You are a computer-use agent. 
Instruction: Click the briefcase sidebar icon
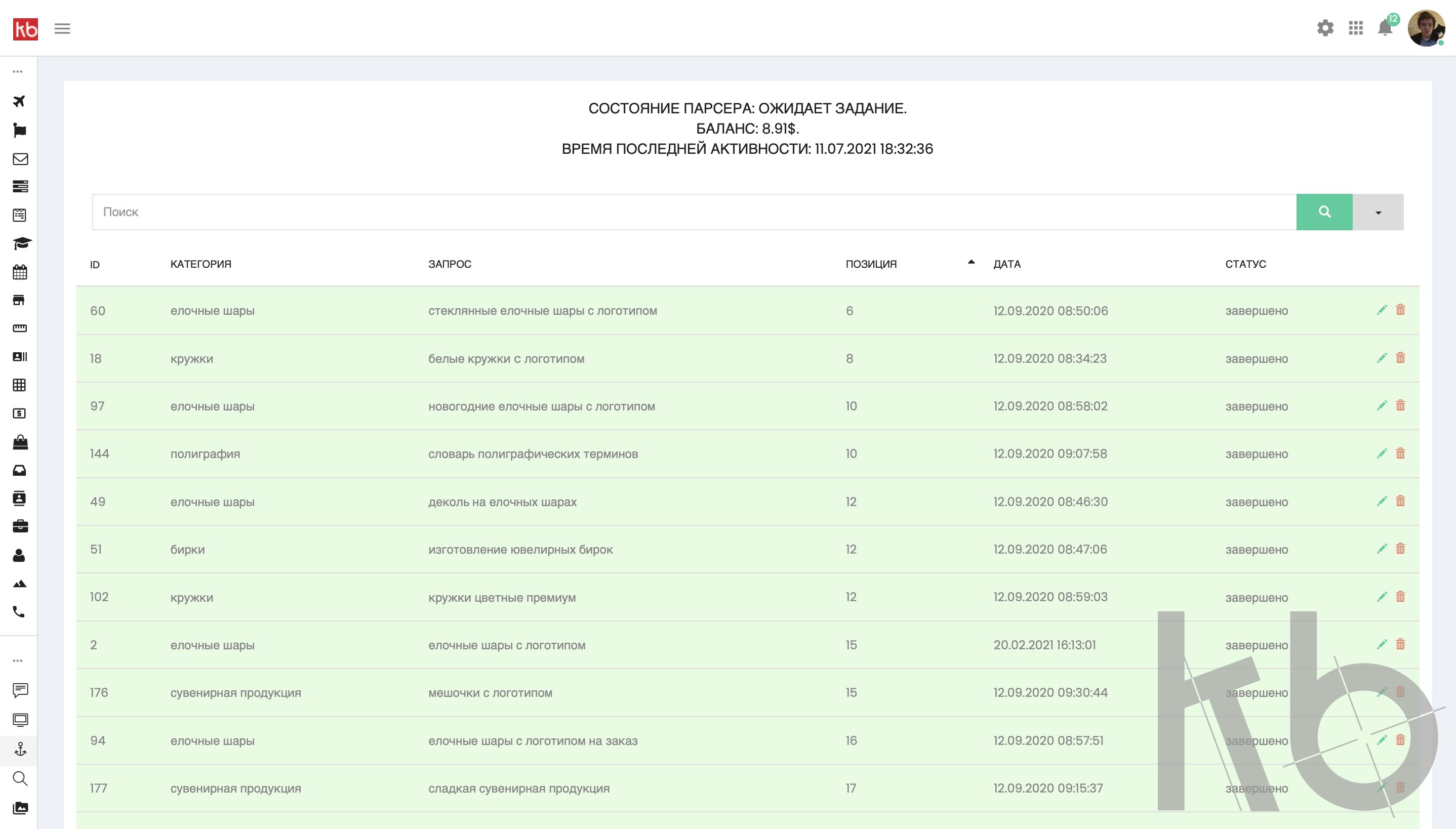tap(20, 526)
